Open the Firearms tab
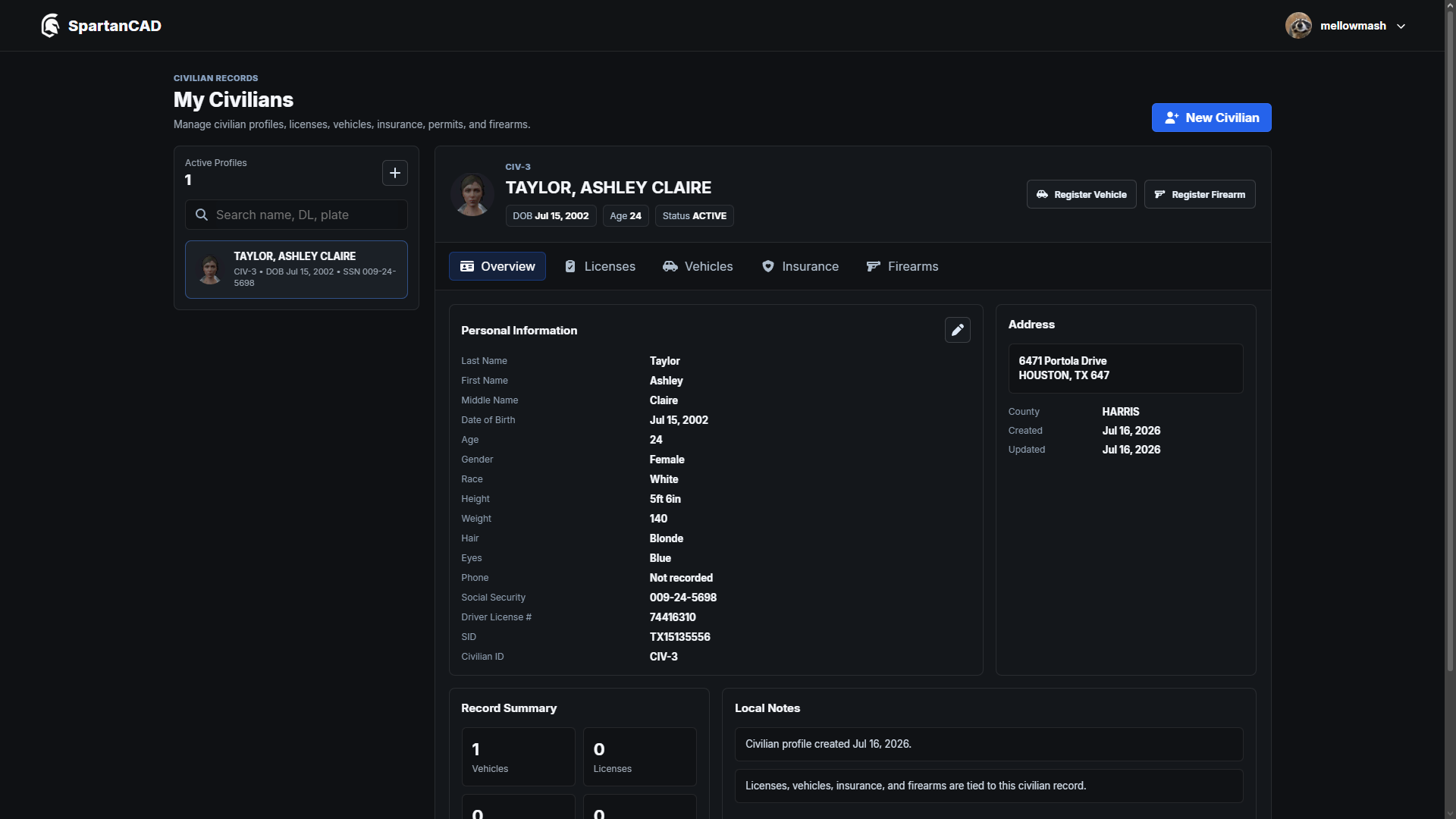The image size is (1456, 819). point(902,266)
